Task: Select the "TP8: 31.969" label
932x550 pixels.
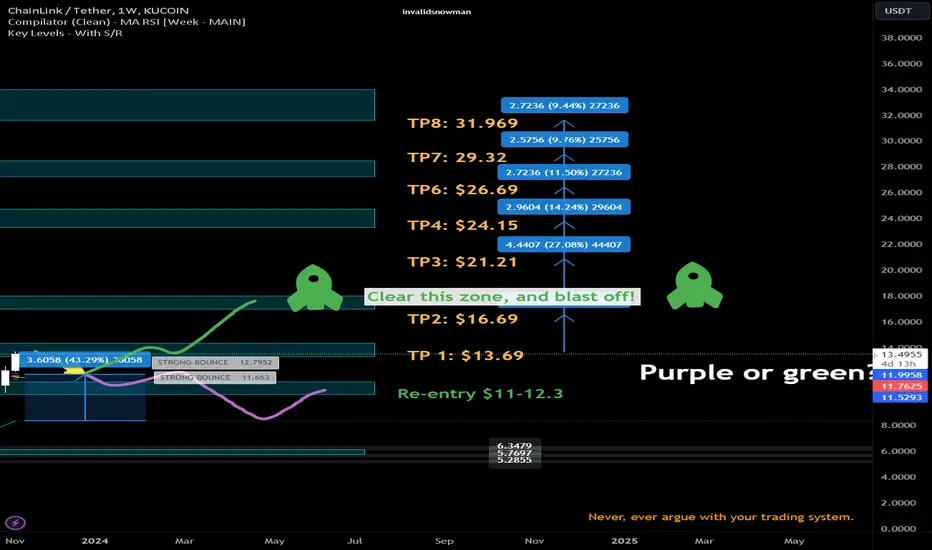Action: click(462, 123)
